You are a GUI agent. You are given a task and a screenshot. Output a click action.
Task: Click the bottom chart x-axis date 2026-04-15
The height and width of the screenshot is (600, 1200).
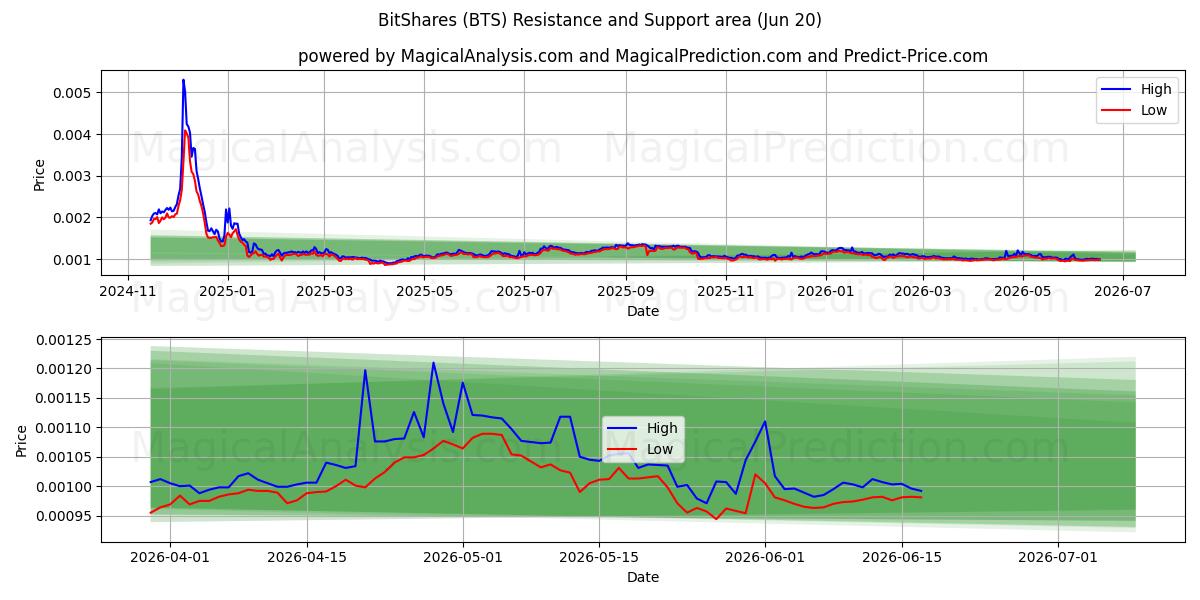[307, 559]
